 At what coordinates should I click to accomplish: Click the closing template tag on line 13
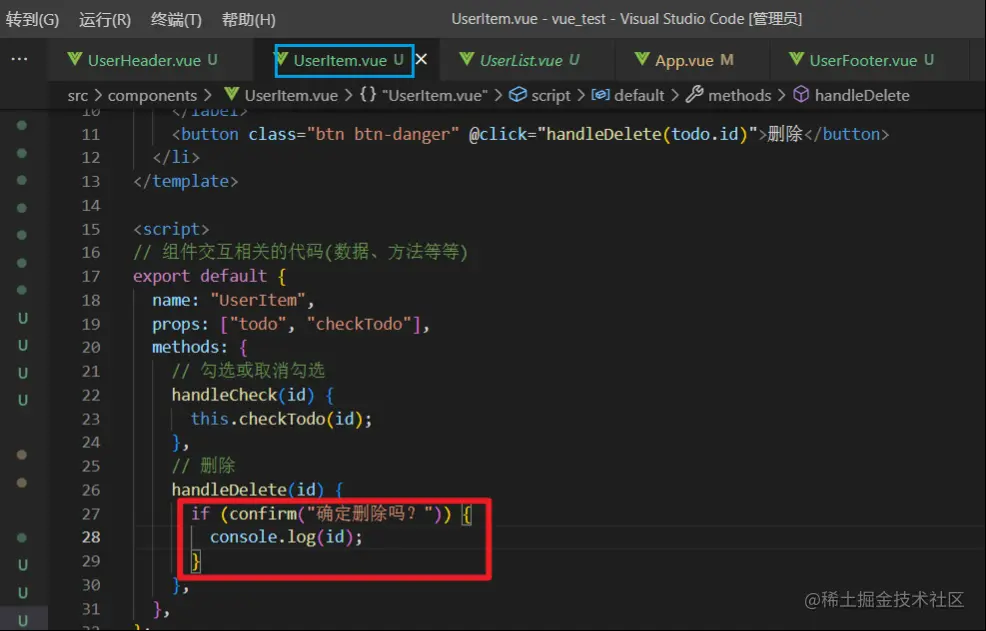(x=186, y=181)
